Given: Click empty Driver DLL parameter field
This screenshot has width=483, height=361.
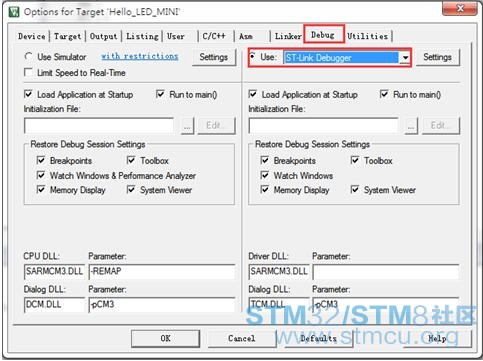Looking at the screenshot, I should [x=386, y=272].
